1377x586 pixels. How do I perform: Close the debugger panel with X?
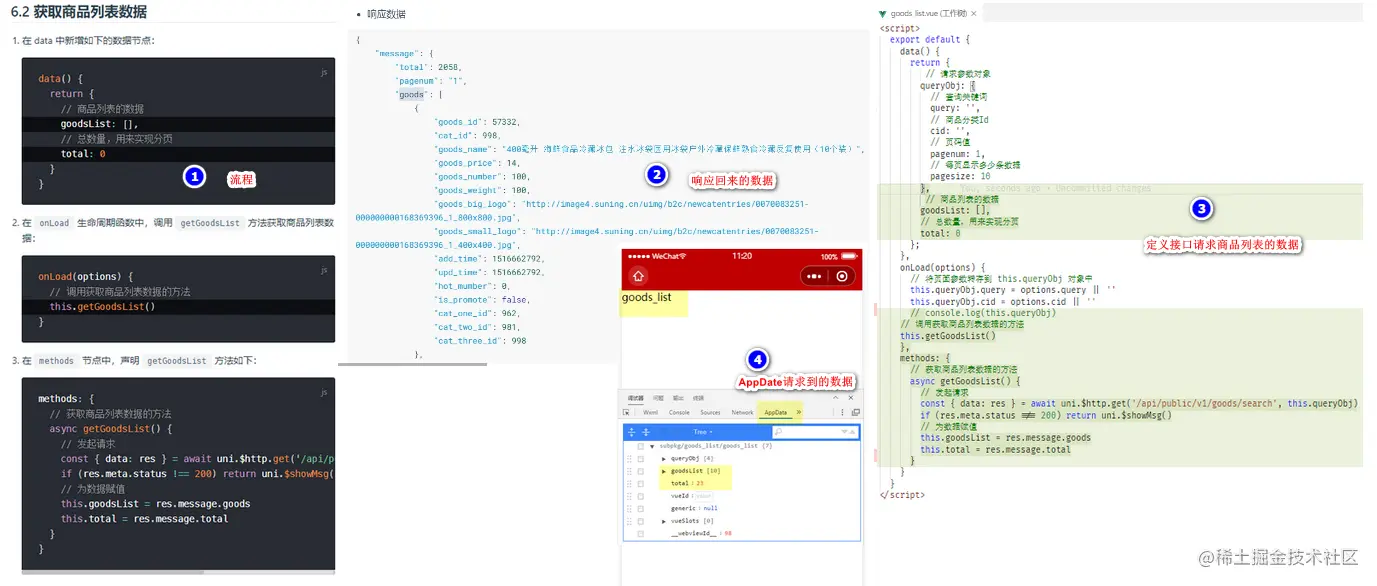coord(851,398)
